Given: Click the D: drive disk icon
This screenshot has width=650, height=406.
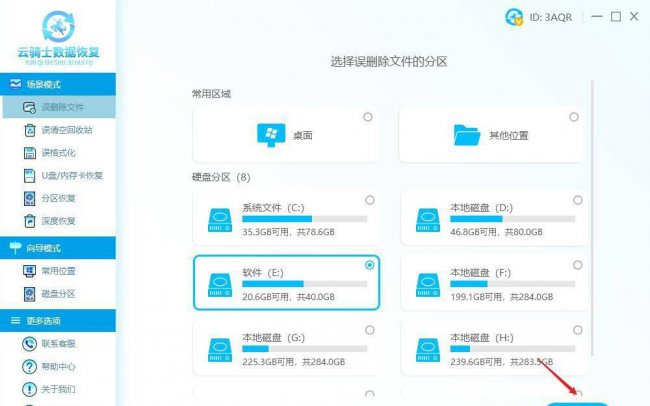Looking at the screenshot, I should point(428,220).
